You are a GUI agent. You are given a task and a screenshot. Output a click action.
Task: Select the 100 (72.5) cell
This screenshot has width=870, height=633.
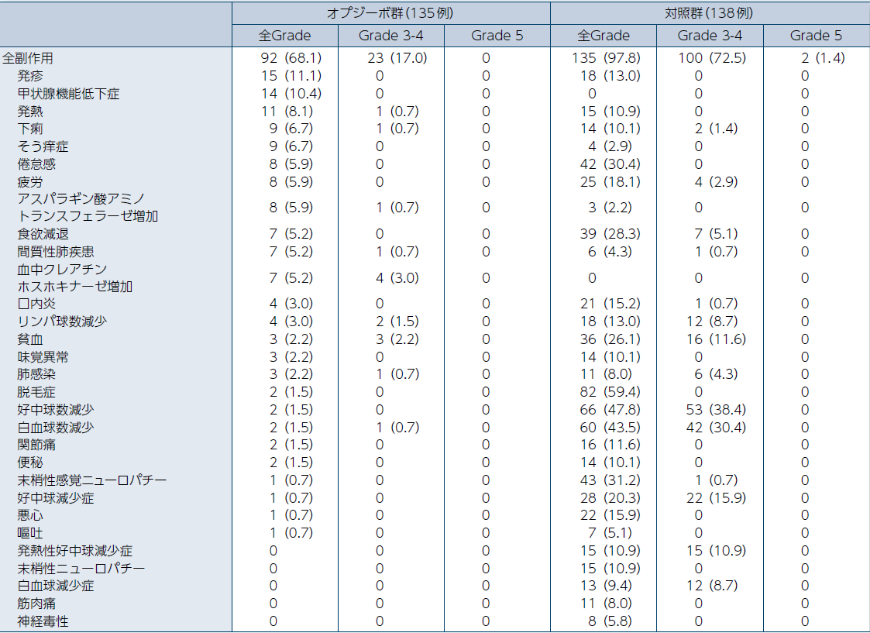[711, 58]
